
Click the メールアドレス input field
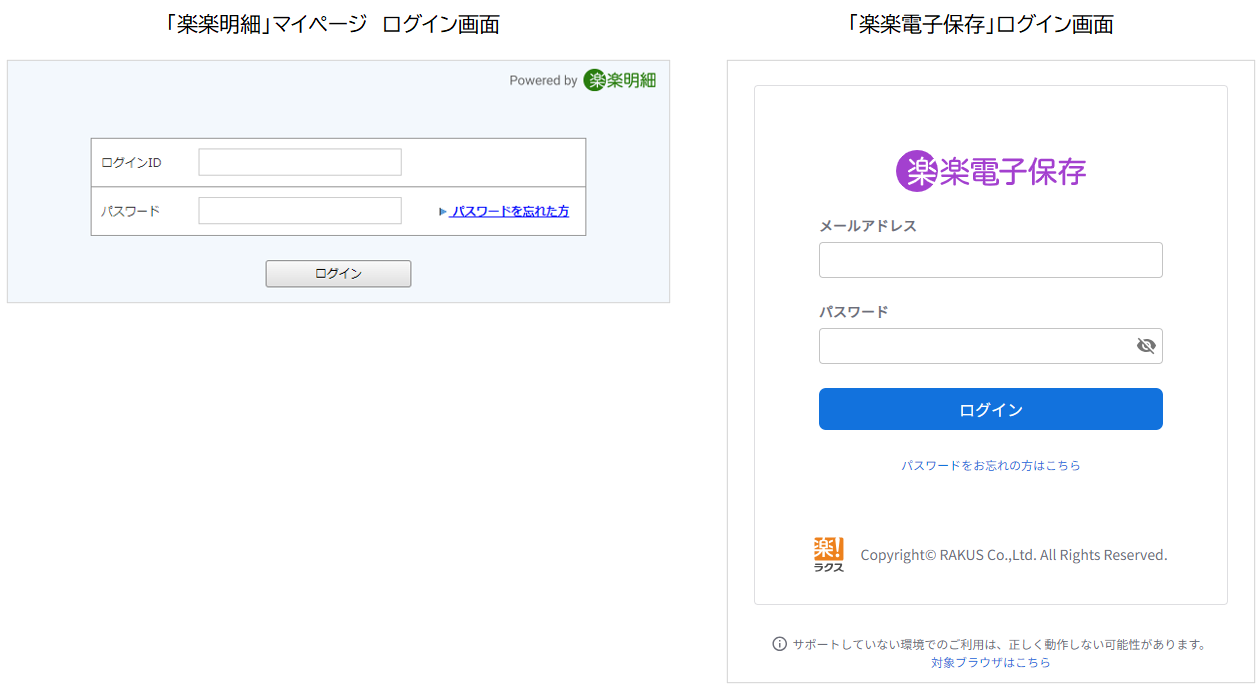click(x=990, y=260)
